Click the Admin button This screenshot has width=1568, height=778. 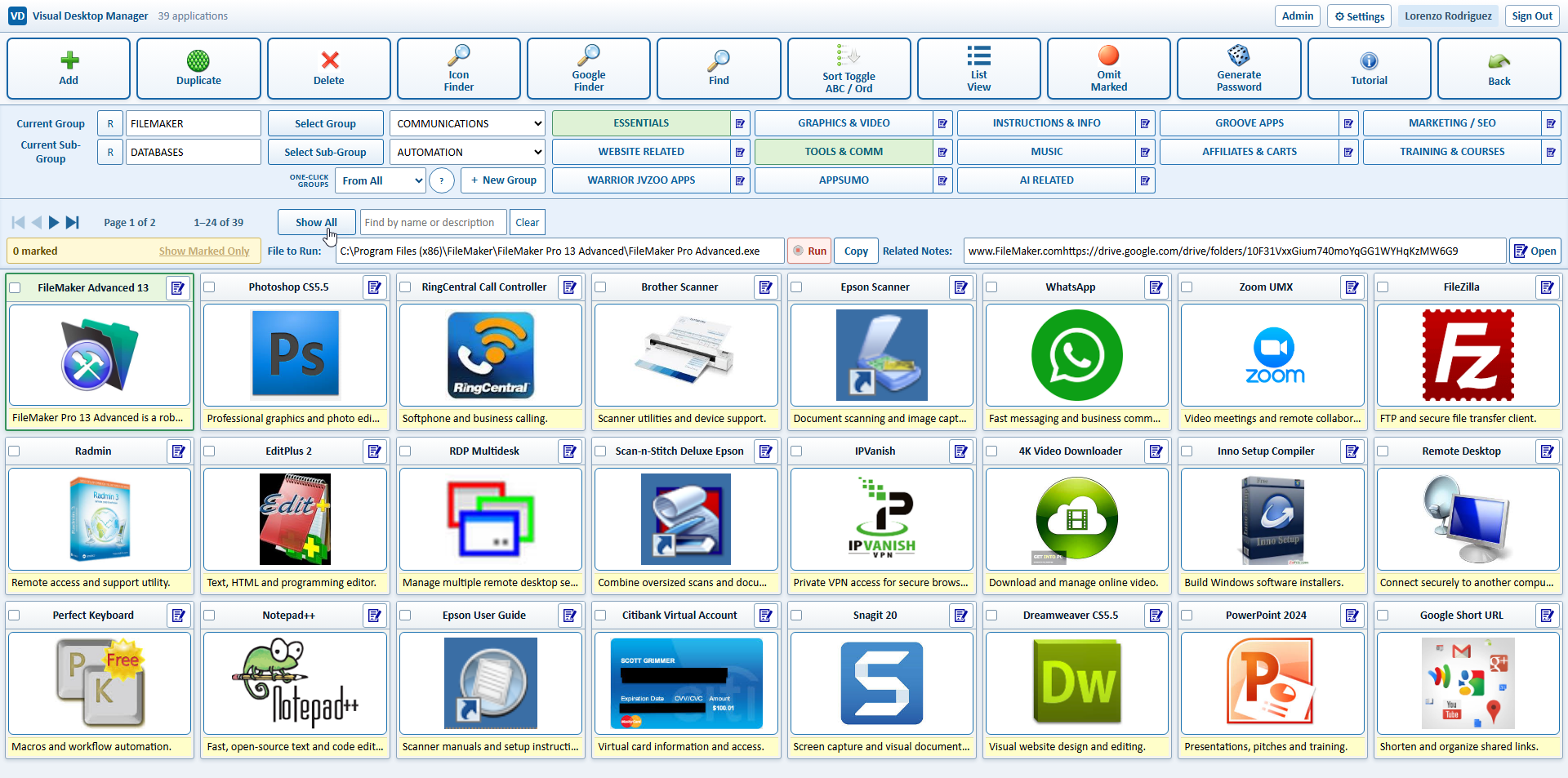[x=1298, y=16]
